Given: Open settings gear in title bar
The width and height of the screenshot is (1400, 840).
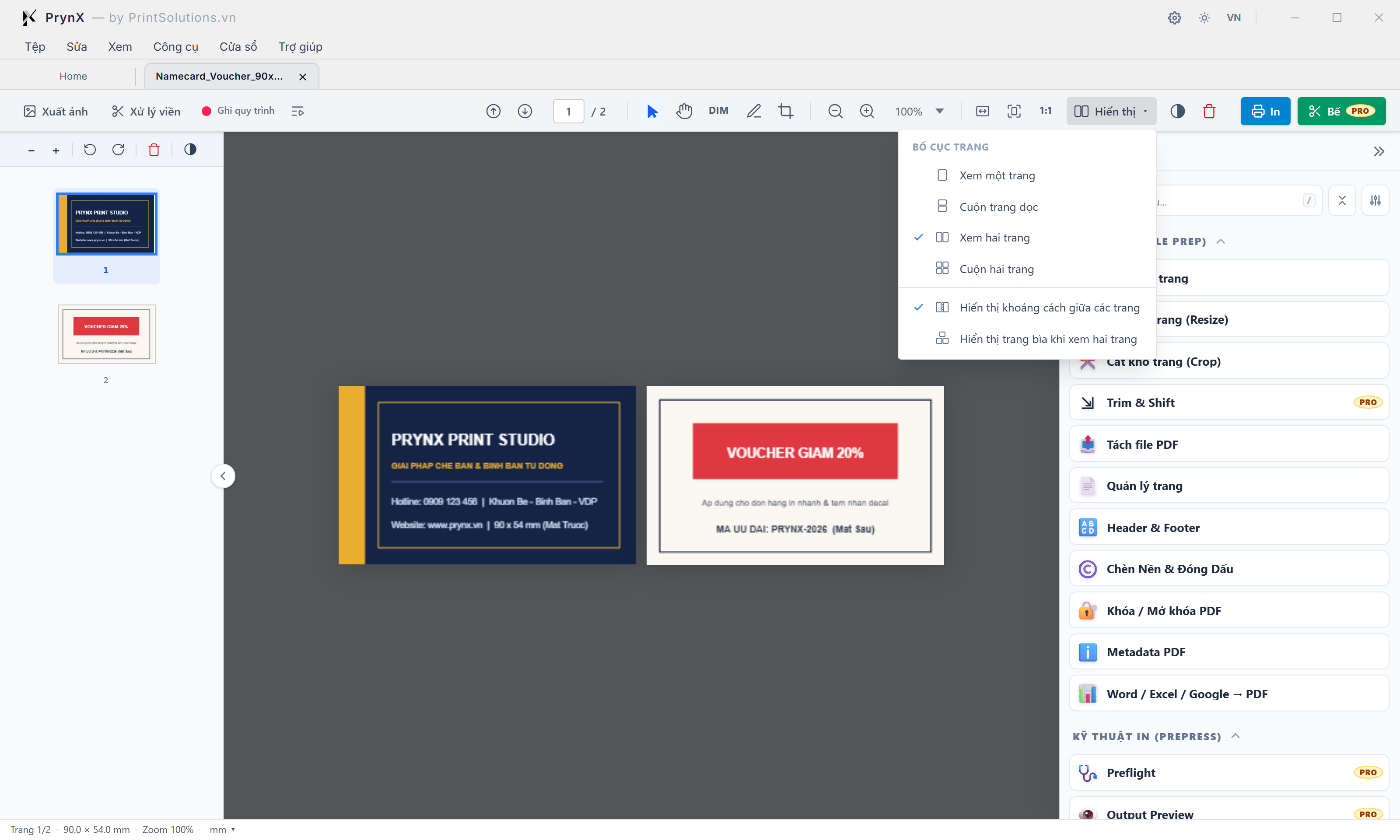Looking at the screenshot, I should (1174, 17).
